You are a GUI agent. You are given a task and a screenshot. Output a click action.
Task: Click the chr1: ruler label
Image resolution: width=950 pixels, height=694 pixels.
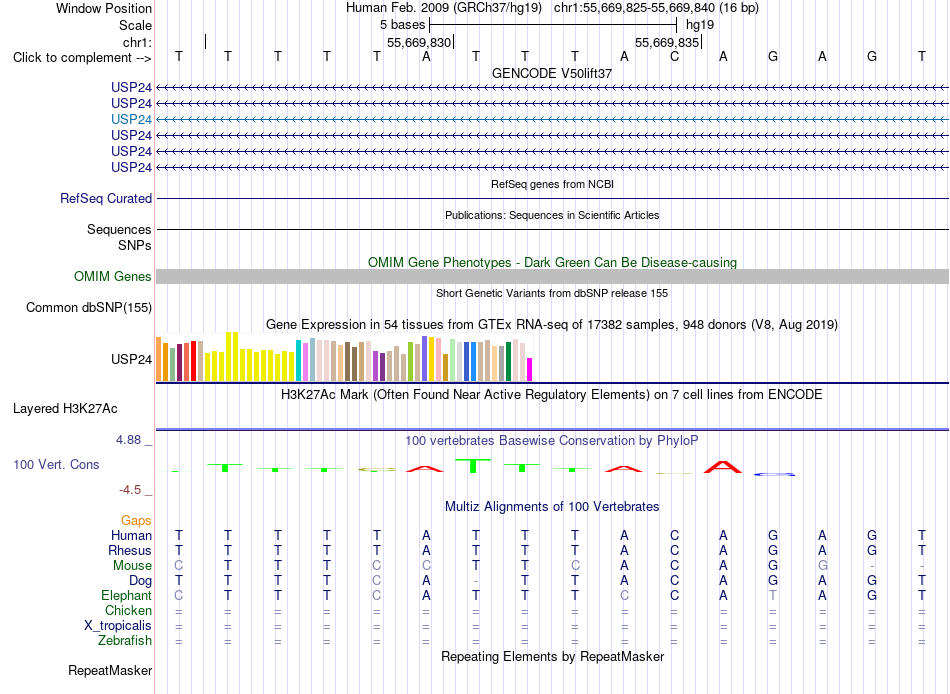(137, 42)
